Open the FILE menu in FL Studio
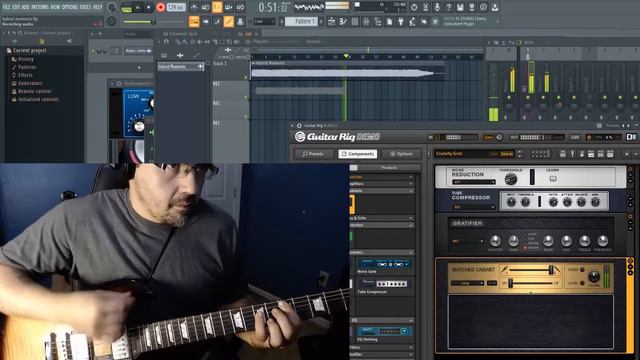 coord(6,7)
